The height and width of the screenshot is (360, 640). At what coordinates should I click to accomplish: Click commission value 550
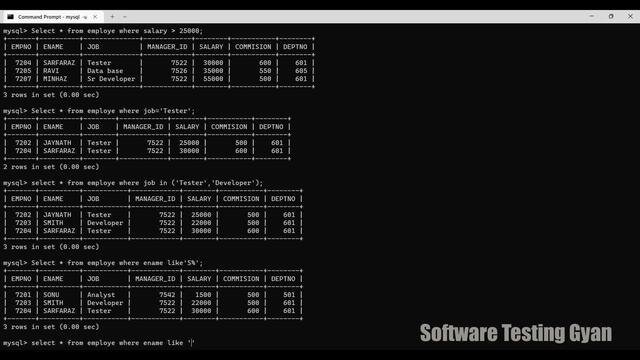click(265, 71)
